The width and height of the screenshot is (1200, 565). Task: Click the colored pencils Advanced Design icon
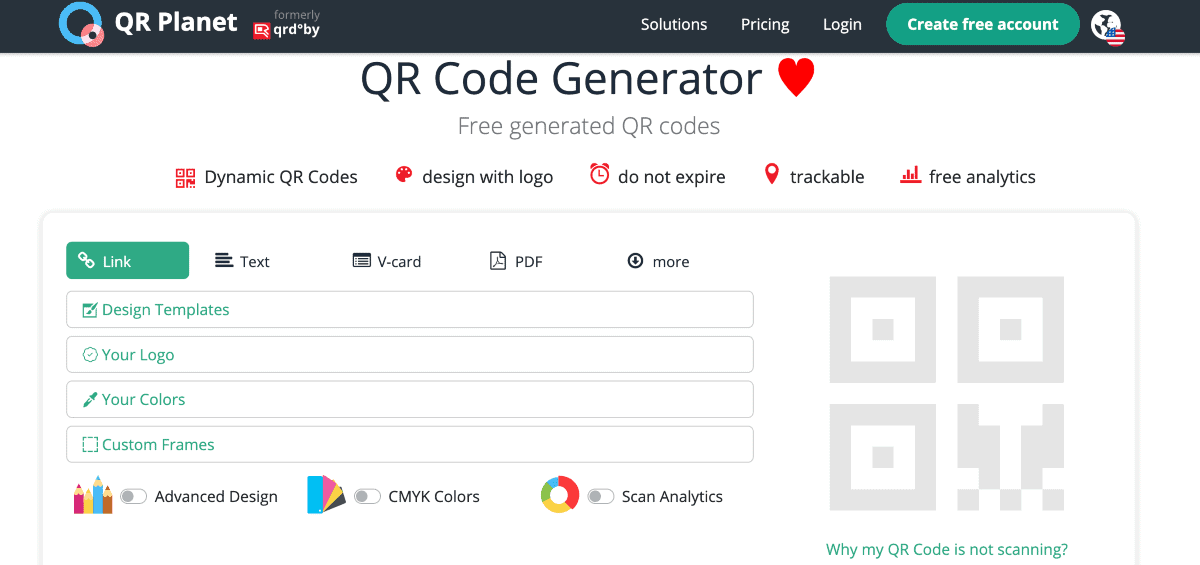click(x=93, y=496)
